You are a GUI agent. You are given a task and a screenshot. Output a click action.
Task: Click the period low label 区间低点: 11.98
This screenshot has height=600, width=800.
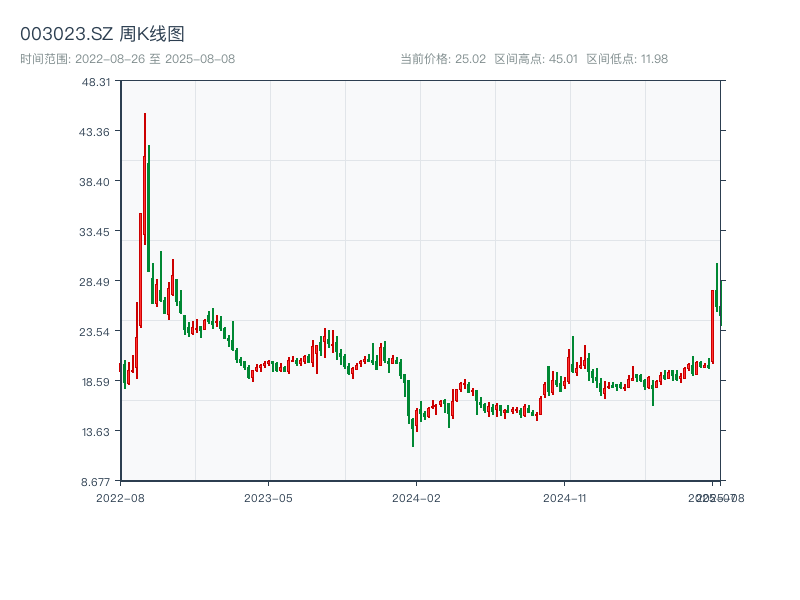pyautogui.click(x=627, y=59)
